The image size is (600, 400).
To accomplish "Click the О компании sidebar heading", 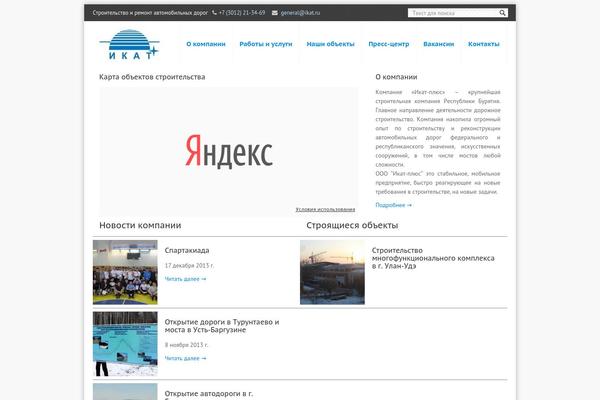I will coord(396,77).
